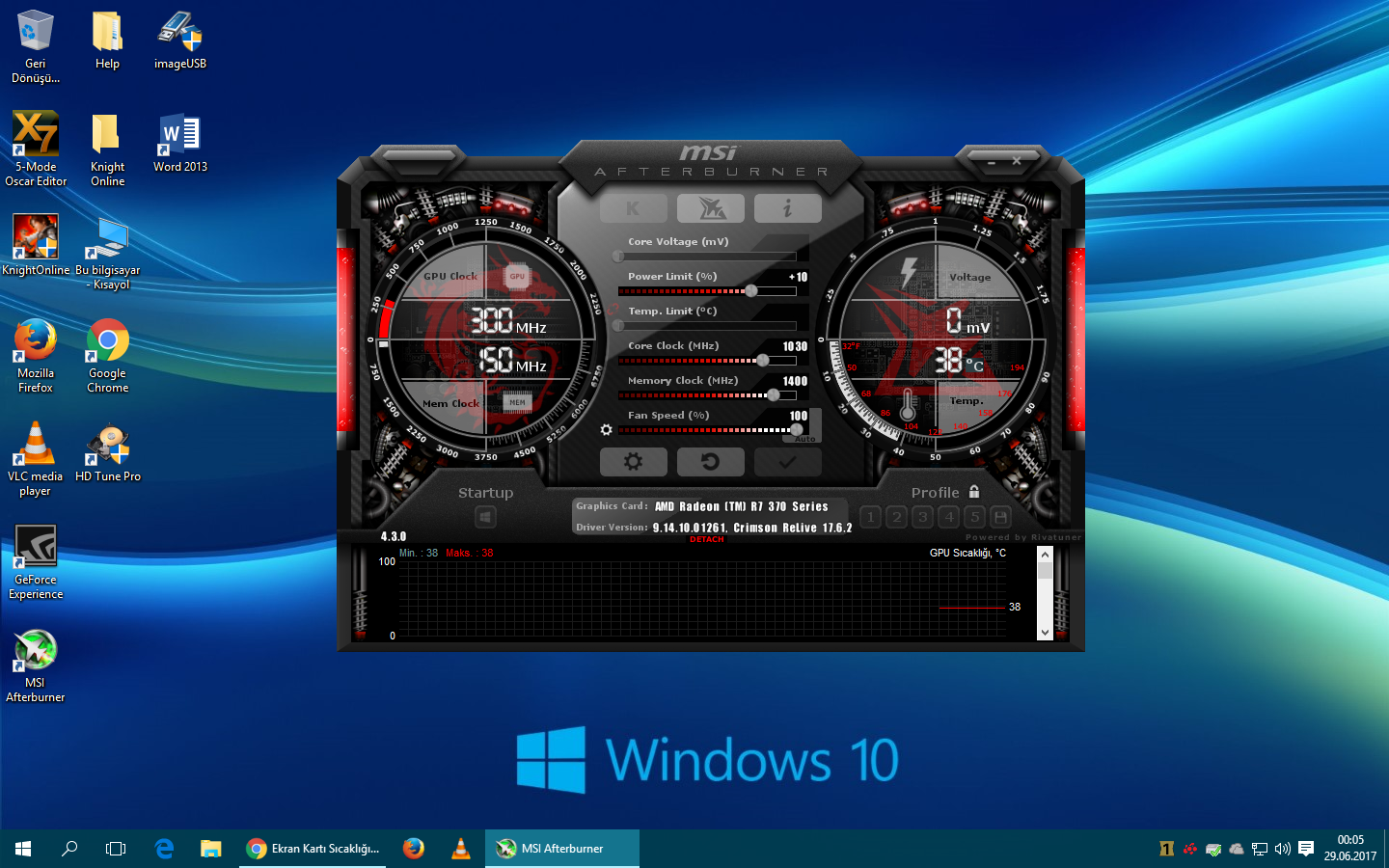Toggle the Profile lock icon
This screenshot has height=868, width=1389.
click(x=974, y=492)
